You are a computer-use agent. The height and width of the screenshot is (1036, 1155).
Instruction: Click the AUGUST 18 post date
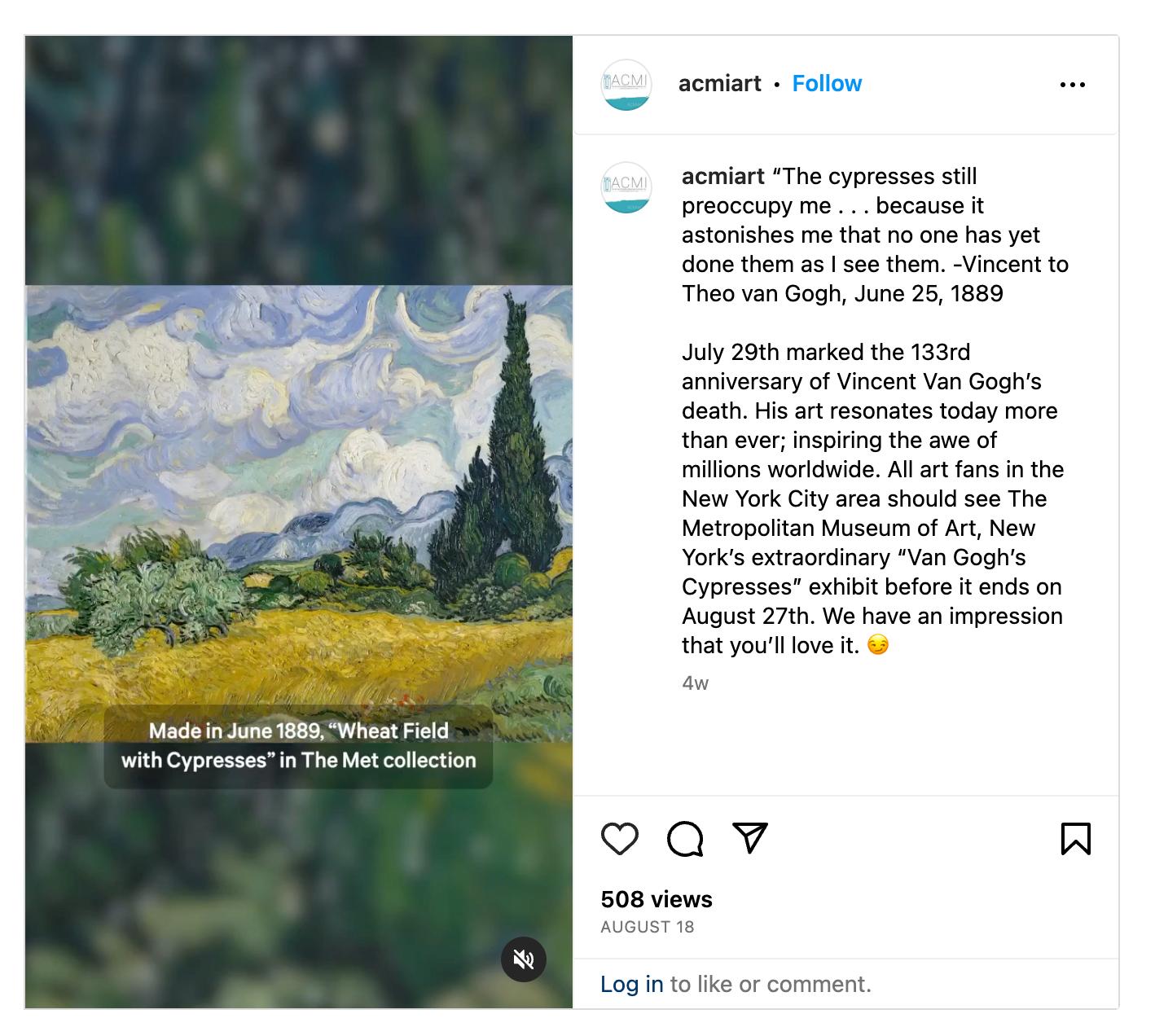[x=647, y=927]
